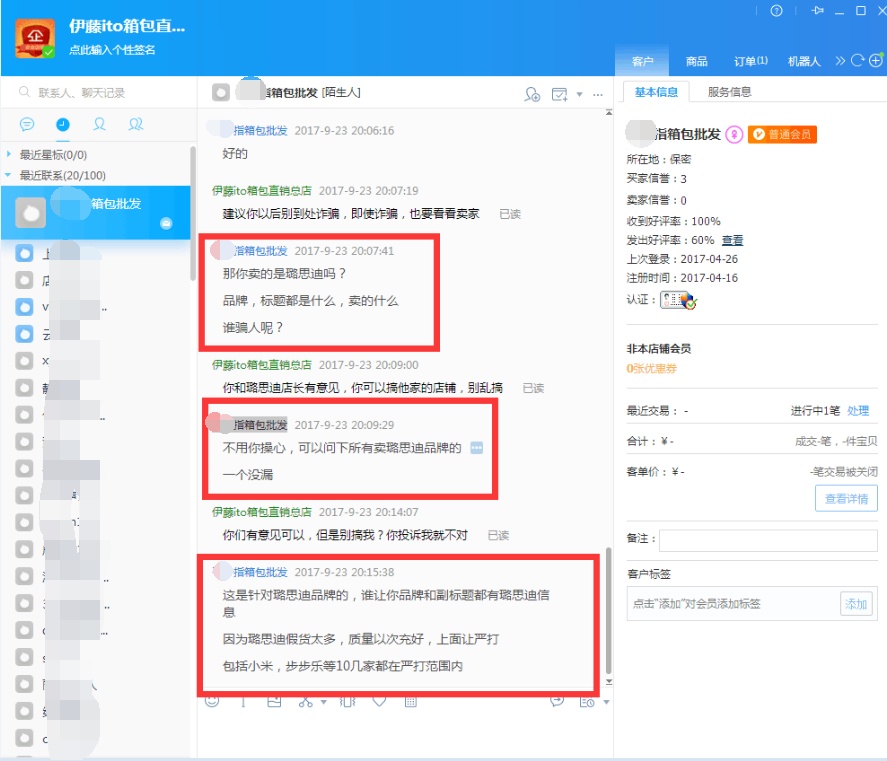887x761 pixels.
Task: Take a screenshot with the scissors tool
Action: point(305,702)
